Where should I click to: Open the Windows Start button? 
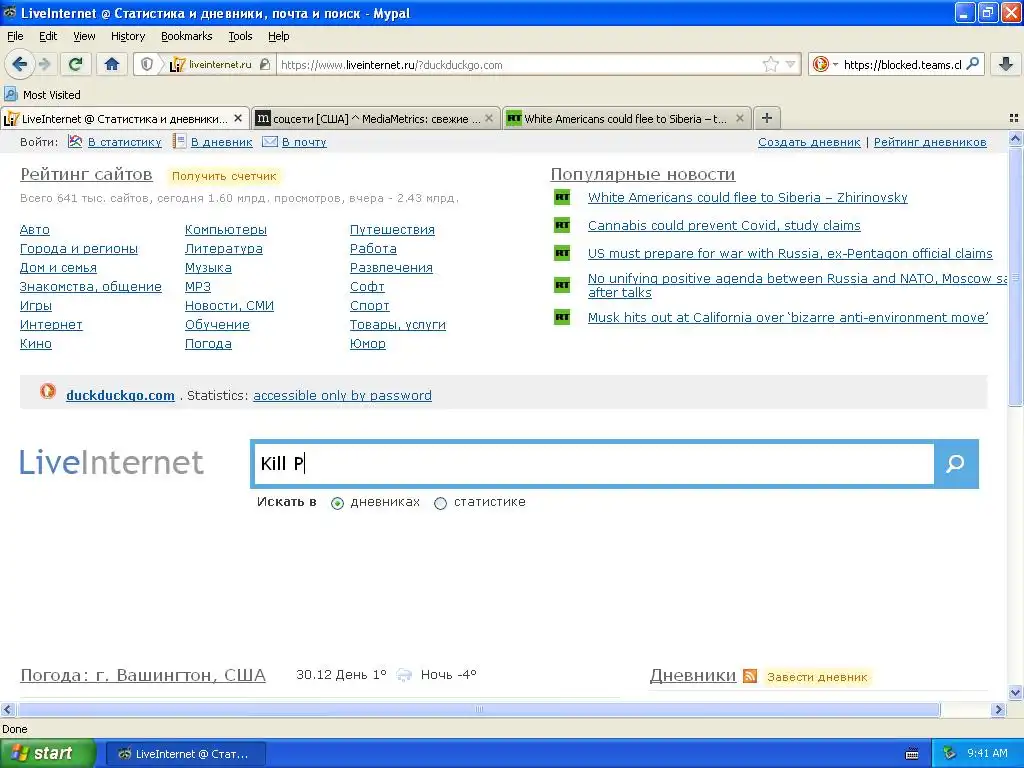pyautogui.click(x=48, y=753)
